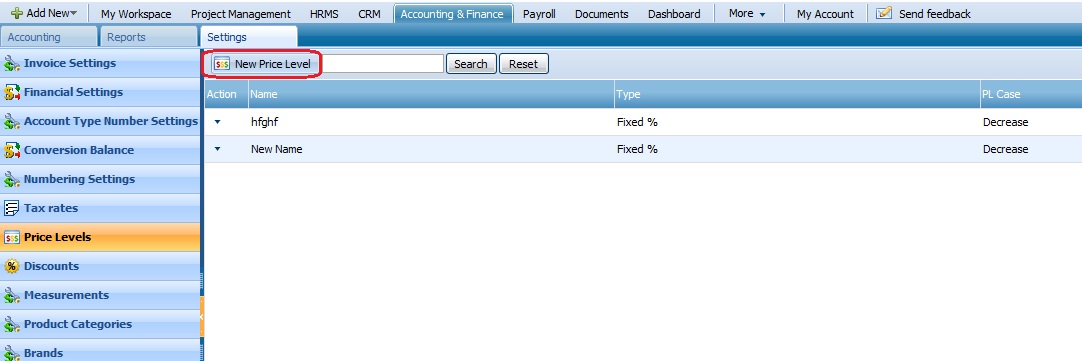Image resolution: width=1082 pixels, height=361 pixels.
Task: Click the Search button
Action: click(471, 64)
